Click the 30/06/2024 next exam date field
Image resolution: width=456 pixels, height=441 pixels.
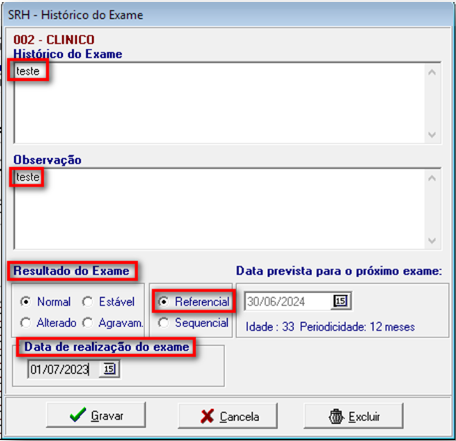(x=288, y=302)
